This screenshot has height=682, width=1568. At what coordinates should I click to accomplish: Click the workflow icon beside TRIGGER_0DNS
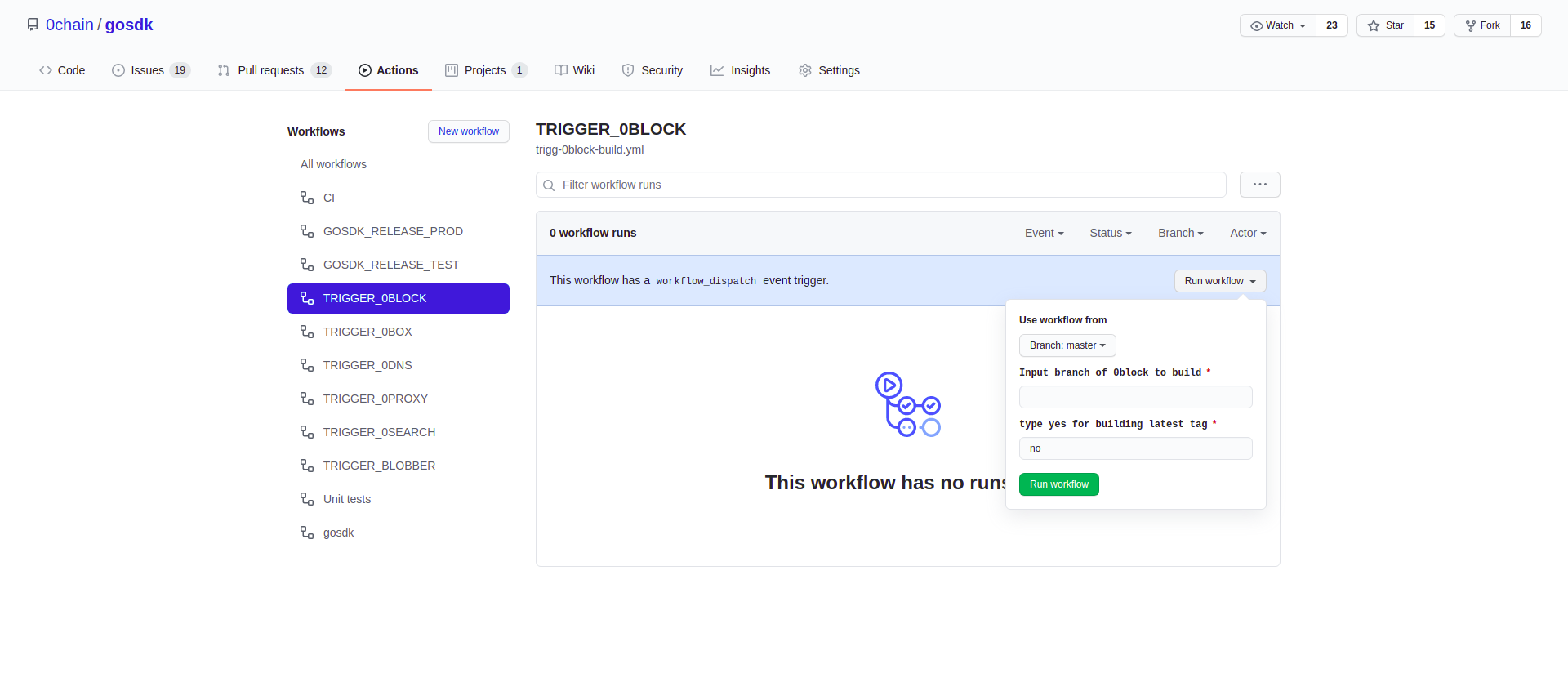coord(307,365)
